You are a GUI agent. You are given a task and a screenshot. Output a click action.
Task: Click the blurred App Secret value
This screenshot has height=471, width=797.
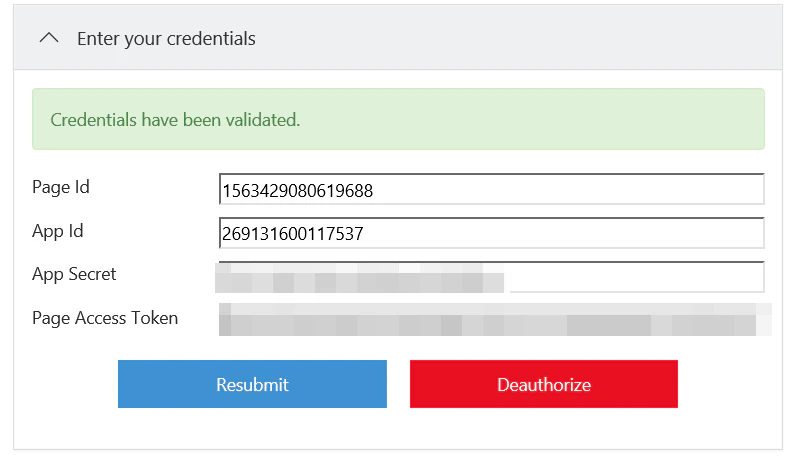pos(359,277)
